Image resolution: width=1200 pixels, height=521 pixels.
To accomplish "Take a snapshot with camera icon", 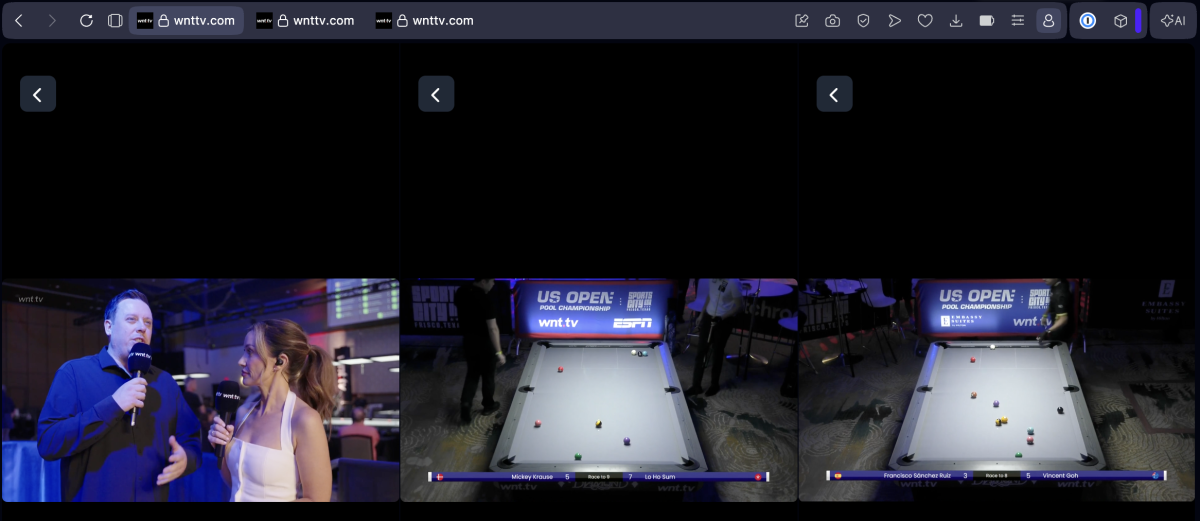I will point(832,20).
